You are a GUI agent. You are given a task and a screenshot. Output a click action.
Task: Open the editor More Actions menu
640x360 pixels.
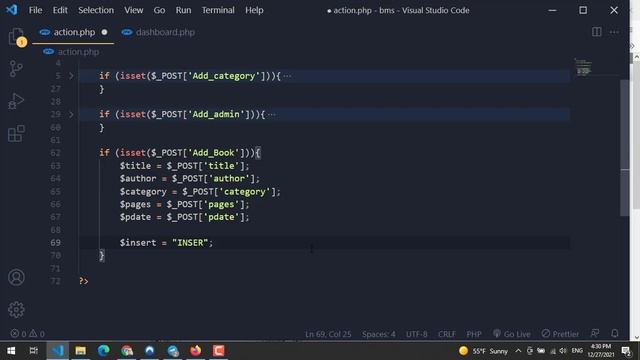click(x=614, y=32)
